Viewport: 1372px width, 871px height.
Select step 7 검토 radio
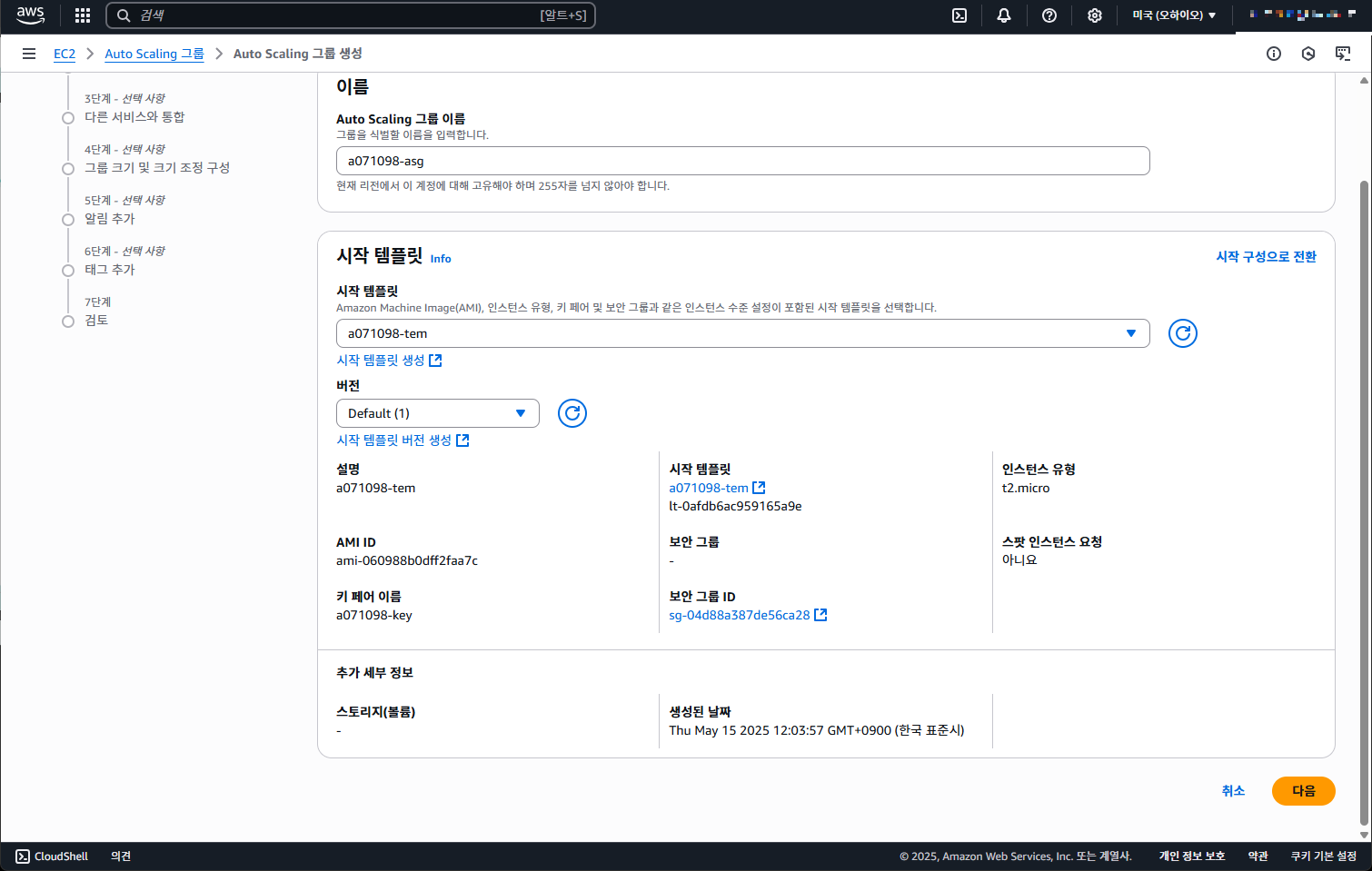68,321
